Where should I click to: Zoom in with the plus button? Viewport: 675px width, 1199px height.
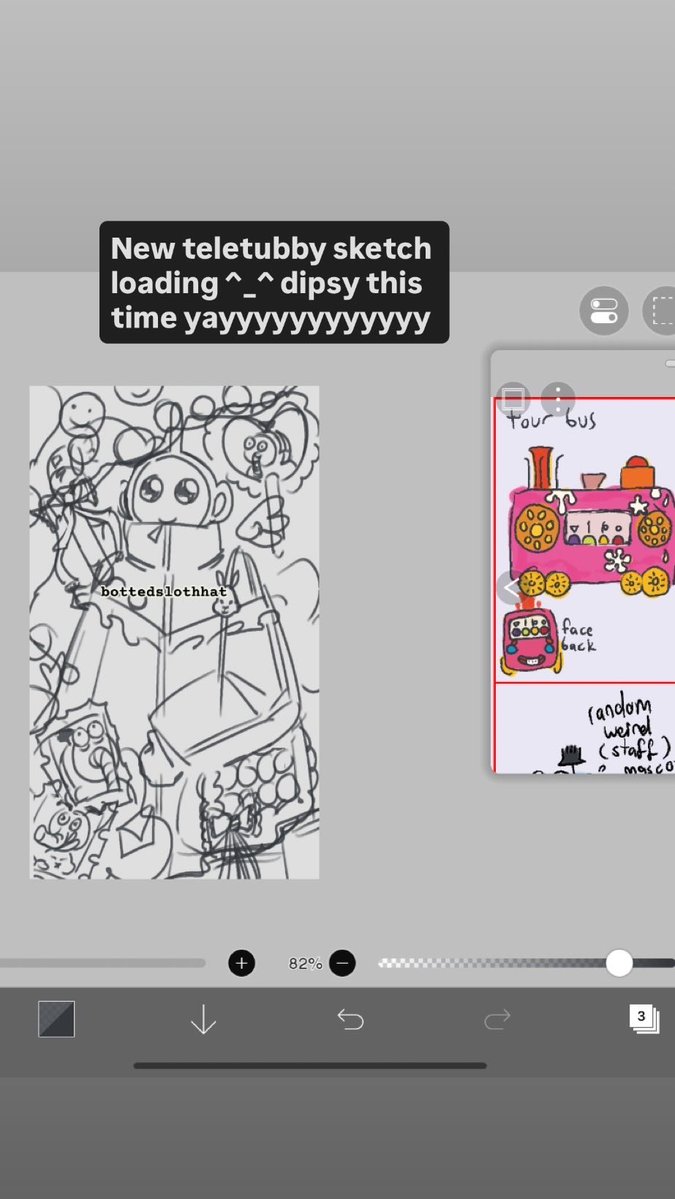tap(242, 963)
